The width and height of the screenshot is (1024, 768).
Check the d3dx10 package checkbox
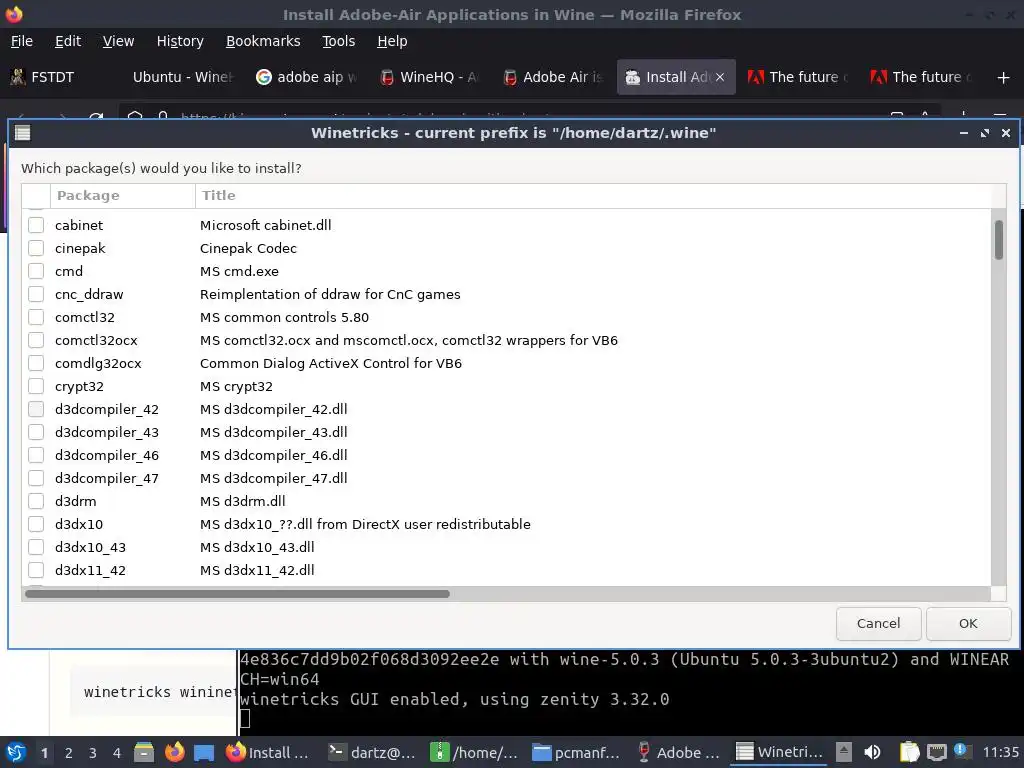point(36,524)
